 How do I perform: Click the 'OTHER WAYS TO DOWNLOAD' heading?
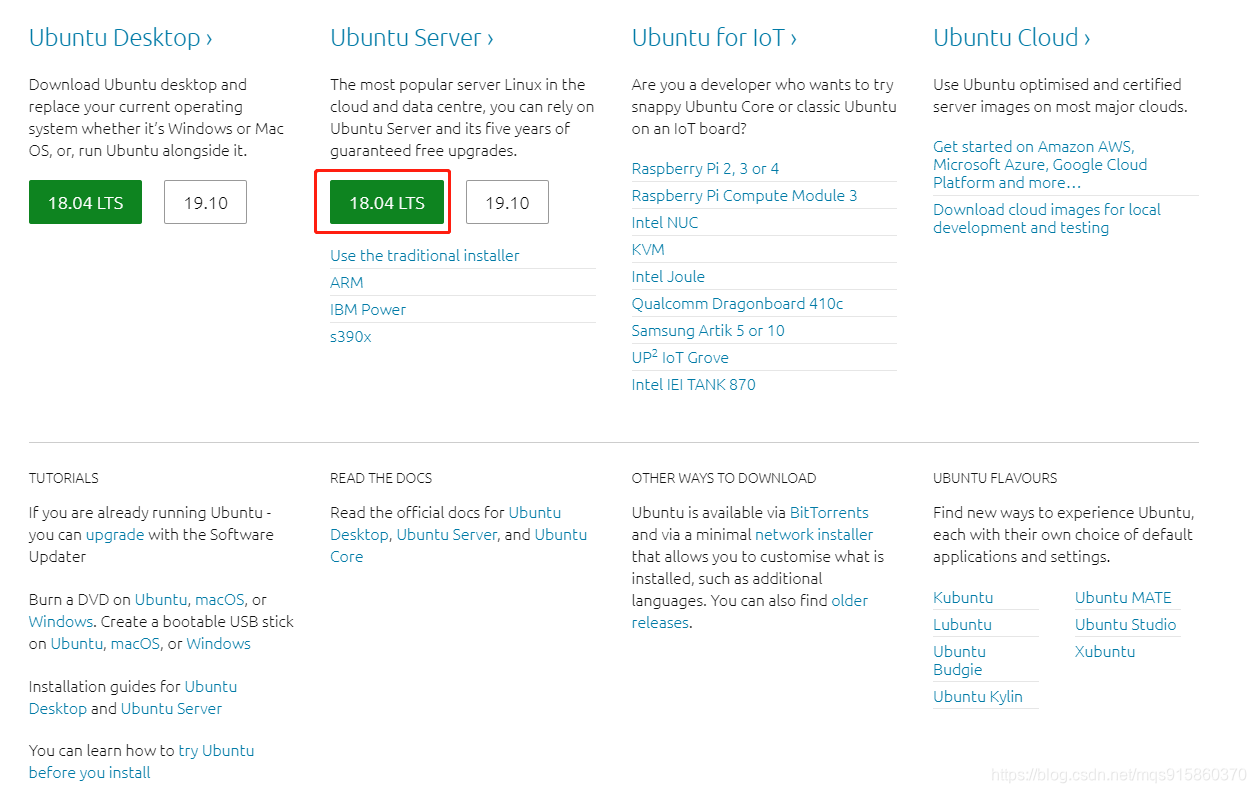724,478
